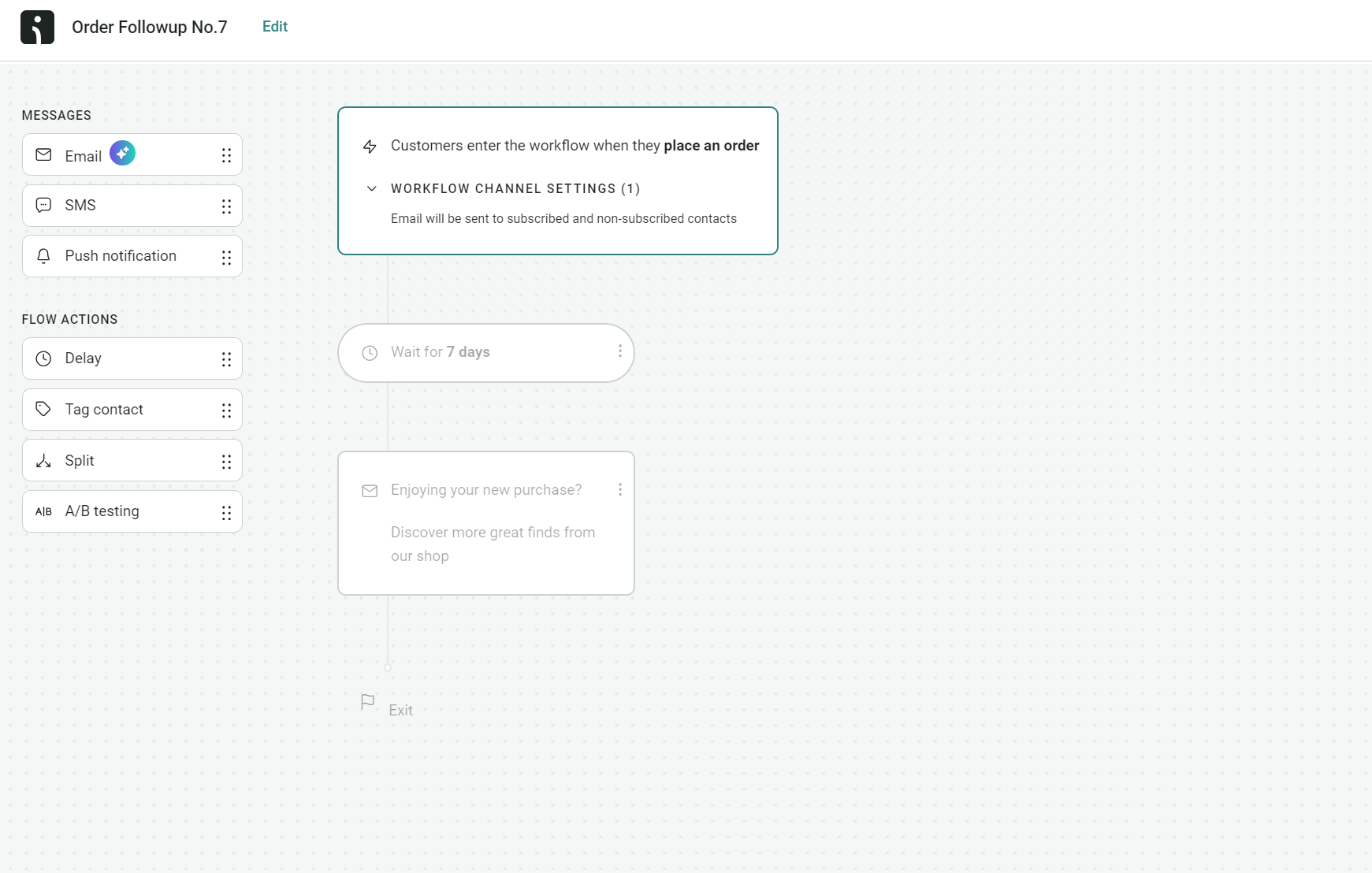Image resolution: width=1372 pixels, height=873 pixels.
Task: Click the Omnisend logo in the header
Action: [x=37, y=26]
